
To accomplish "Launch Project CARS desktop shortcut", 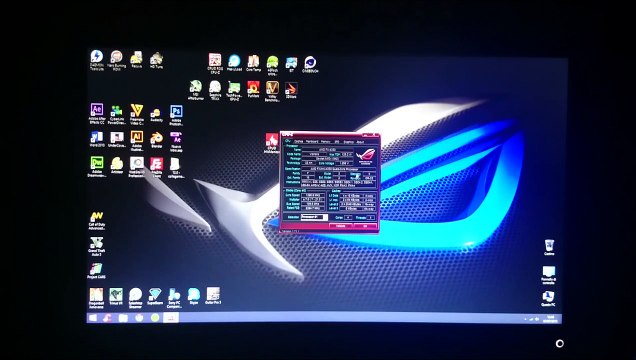I will 97,271.
